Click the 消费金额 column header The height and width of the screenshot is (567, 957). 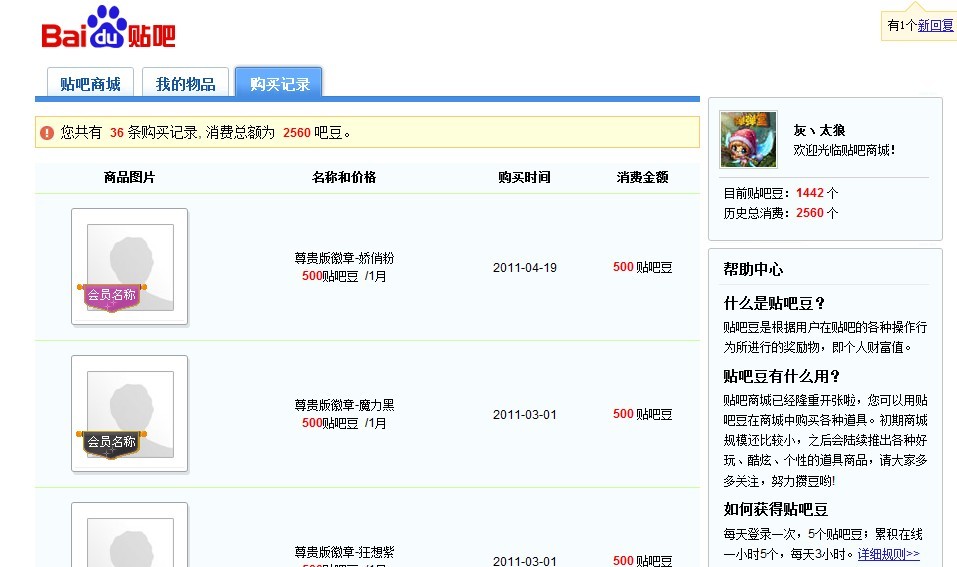pos(643,178)
